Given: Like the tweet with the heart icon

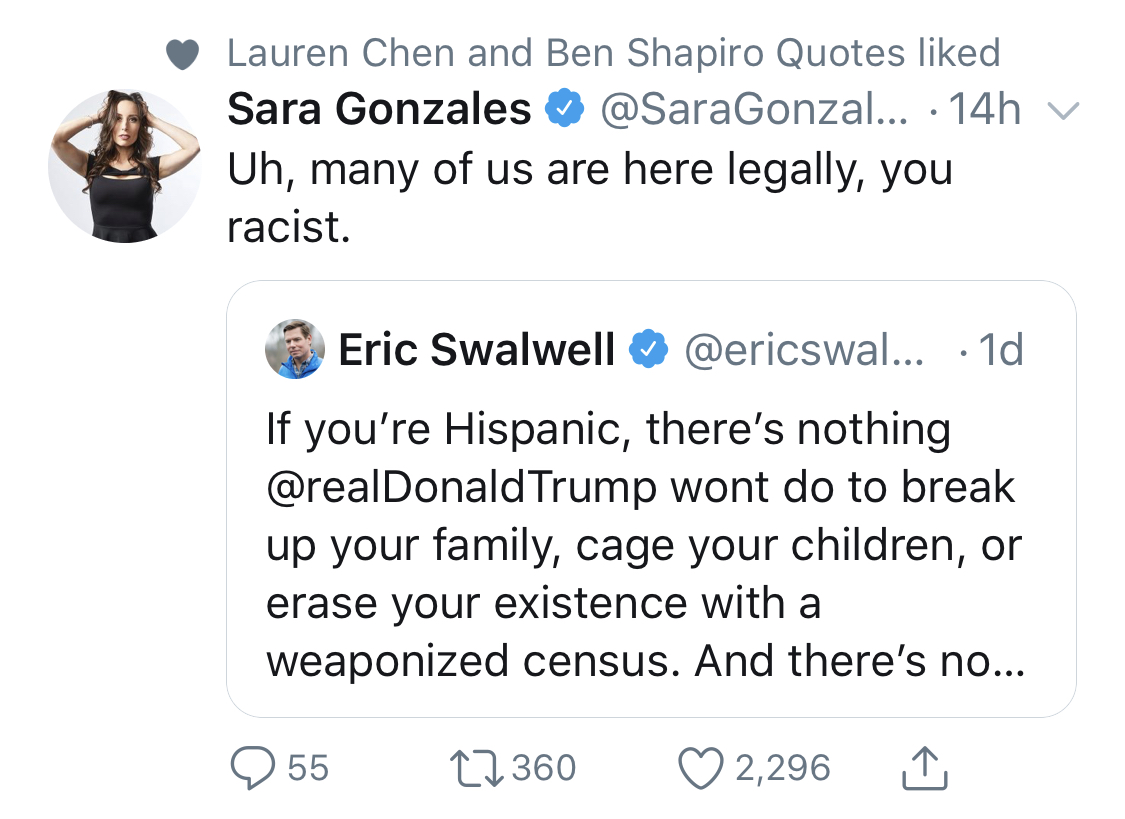Looking at the screenshot, I should pos(701,768).
